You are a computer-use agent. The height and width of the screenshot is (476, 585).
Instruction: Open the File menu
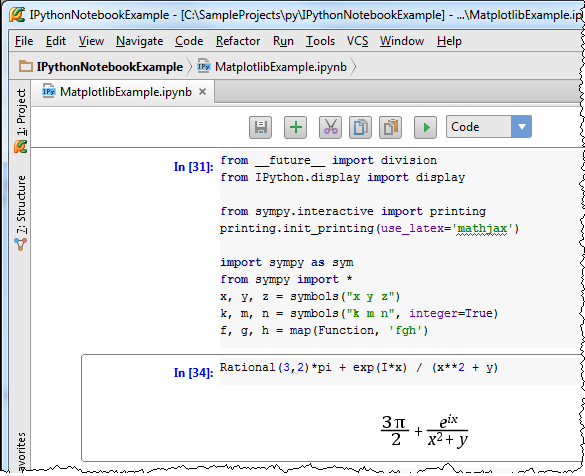[x=24, y=41]
